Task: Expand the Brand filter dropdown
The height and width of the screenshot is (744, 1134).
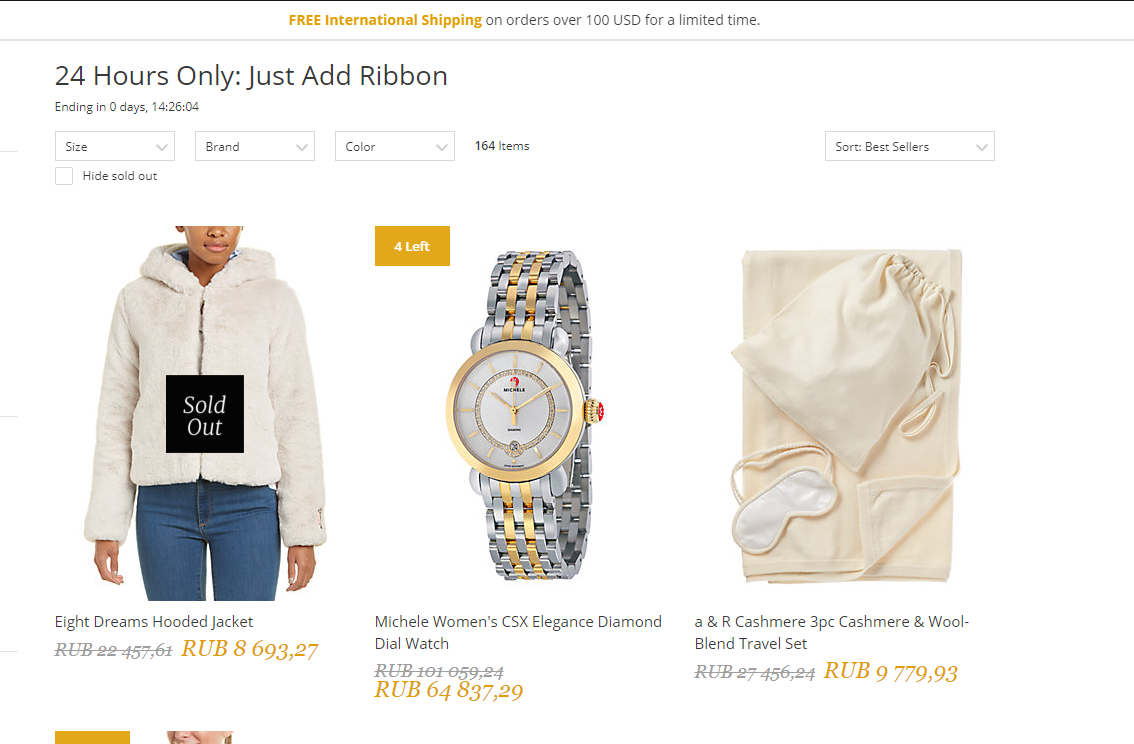Action: coord(255,146)
